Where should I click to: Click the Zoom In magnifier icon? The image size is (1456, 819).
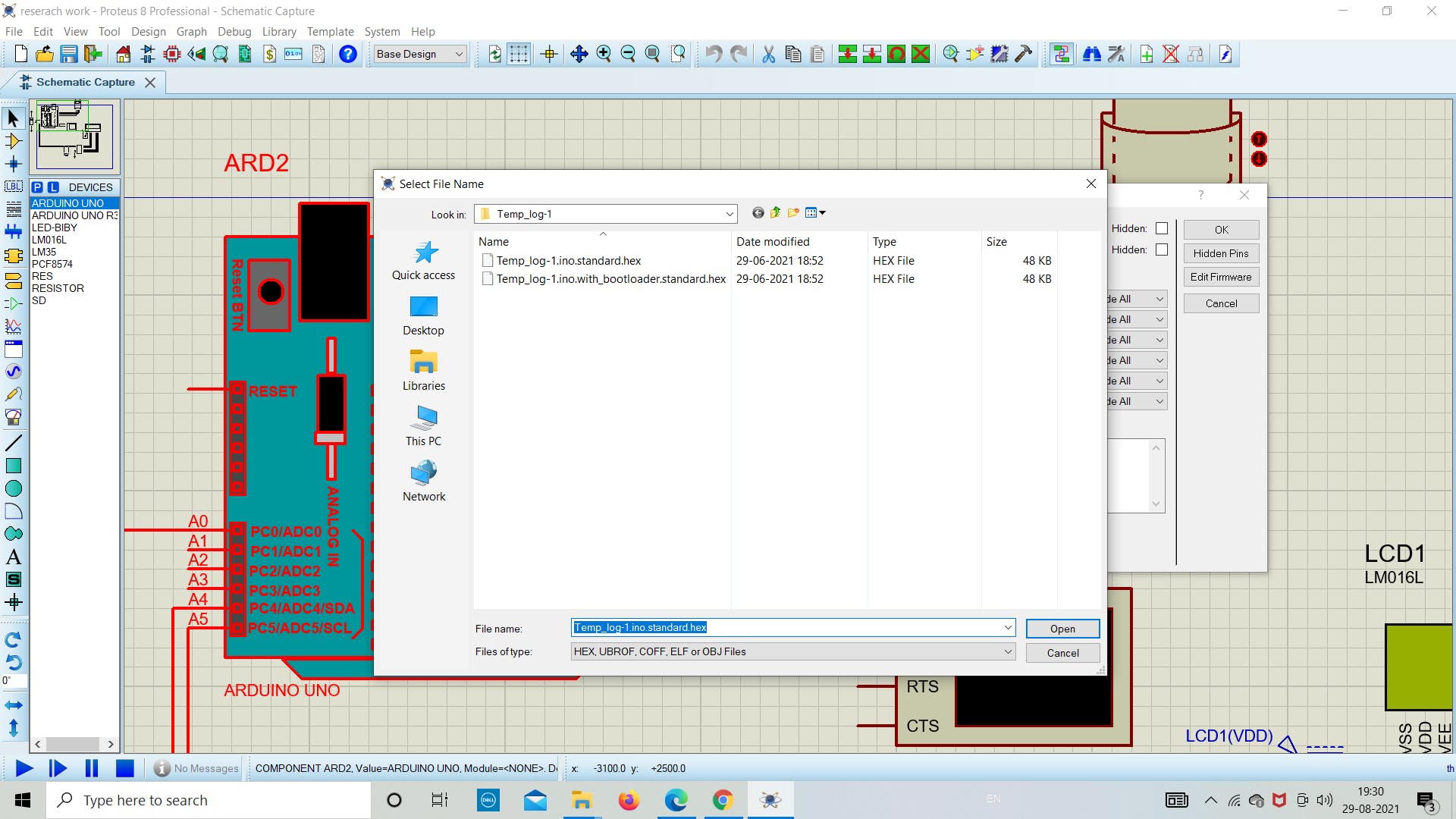pos(604,54)
